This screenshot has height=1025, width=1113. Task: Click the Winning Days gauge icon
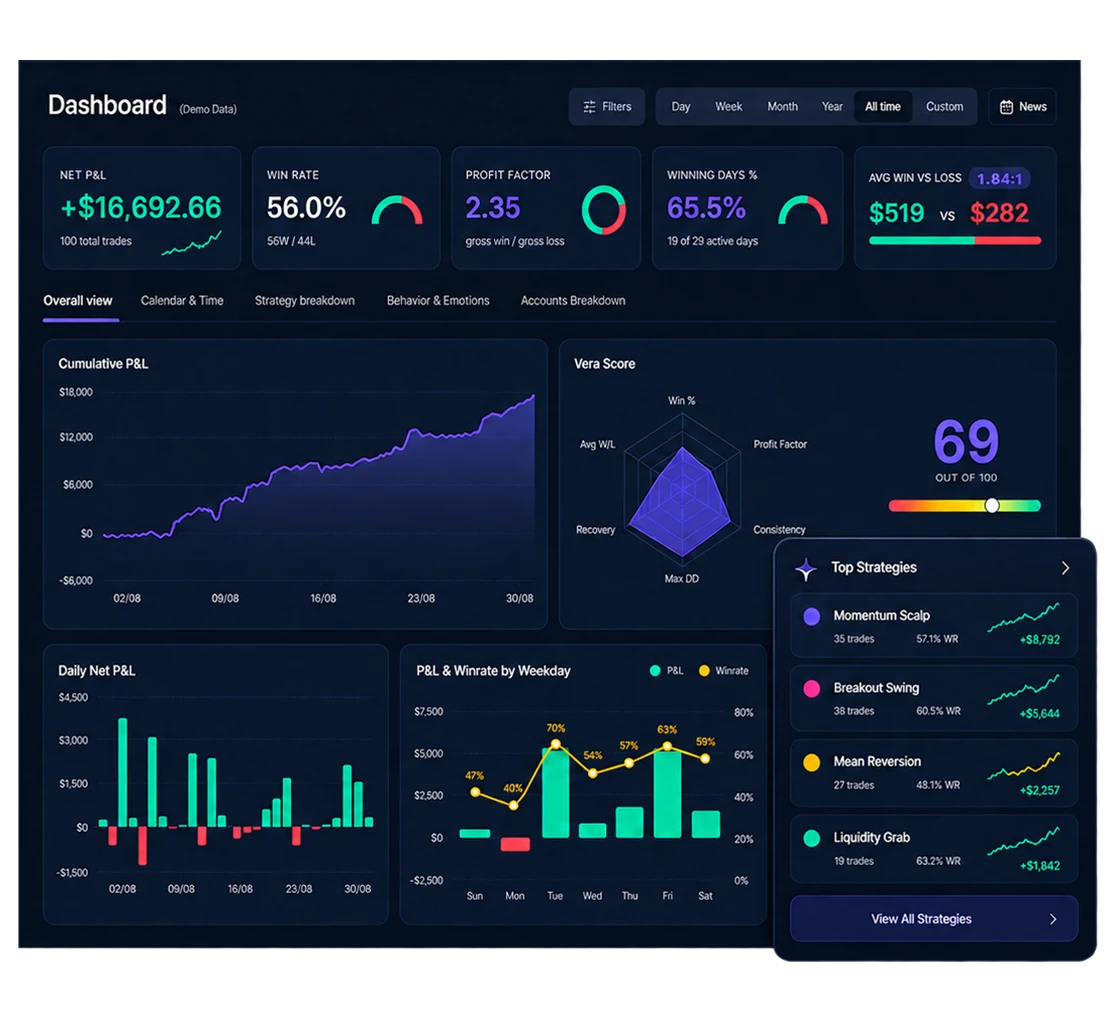click(x=803, y=211)
